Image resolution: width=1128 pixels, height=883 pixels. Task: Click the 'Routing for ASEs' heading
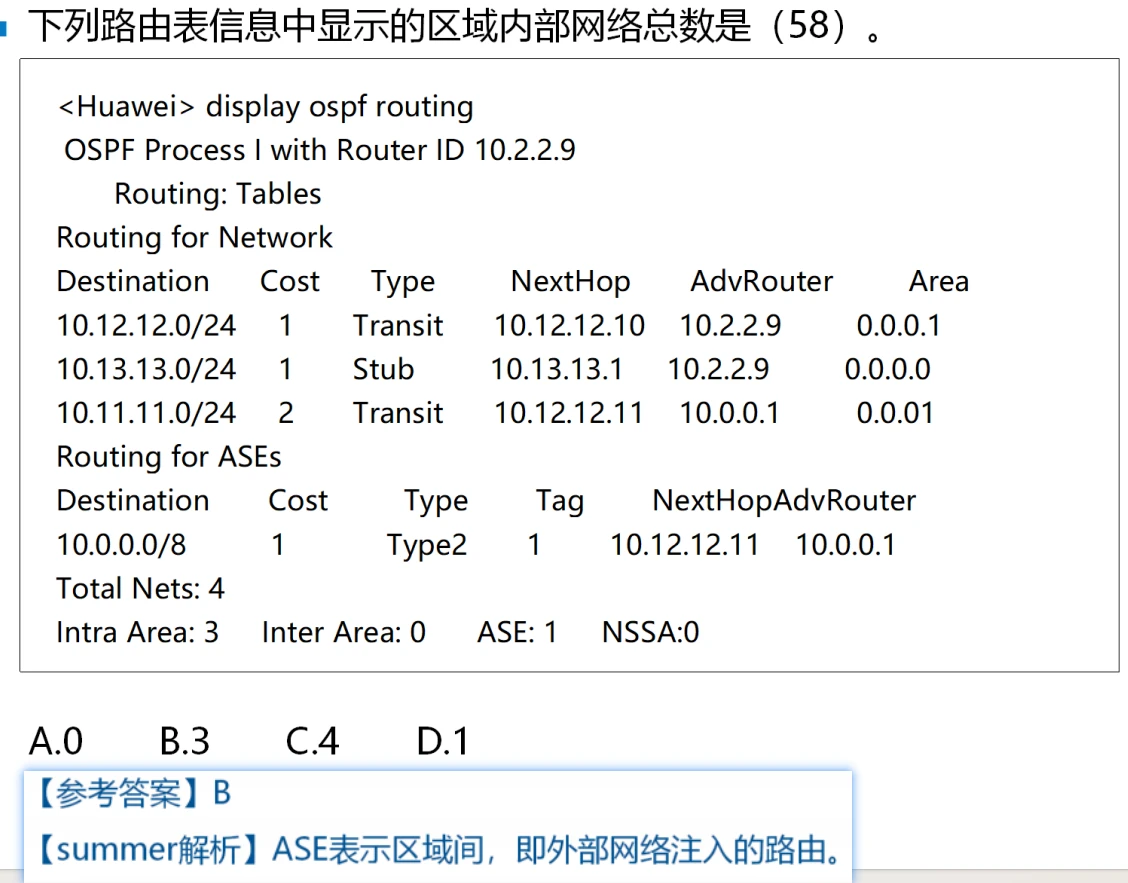pos(168,457)
